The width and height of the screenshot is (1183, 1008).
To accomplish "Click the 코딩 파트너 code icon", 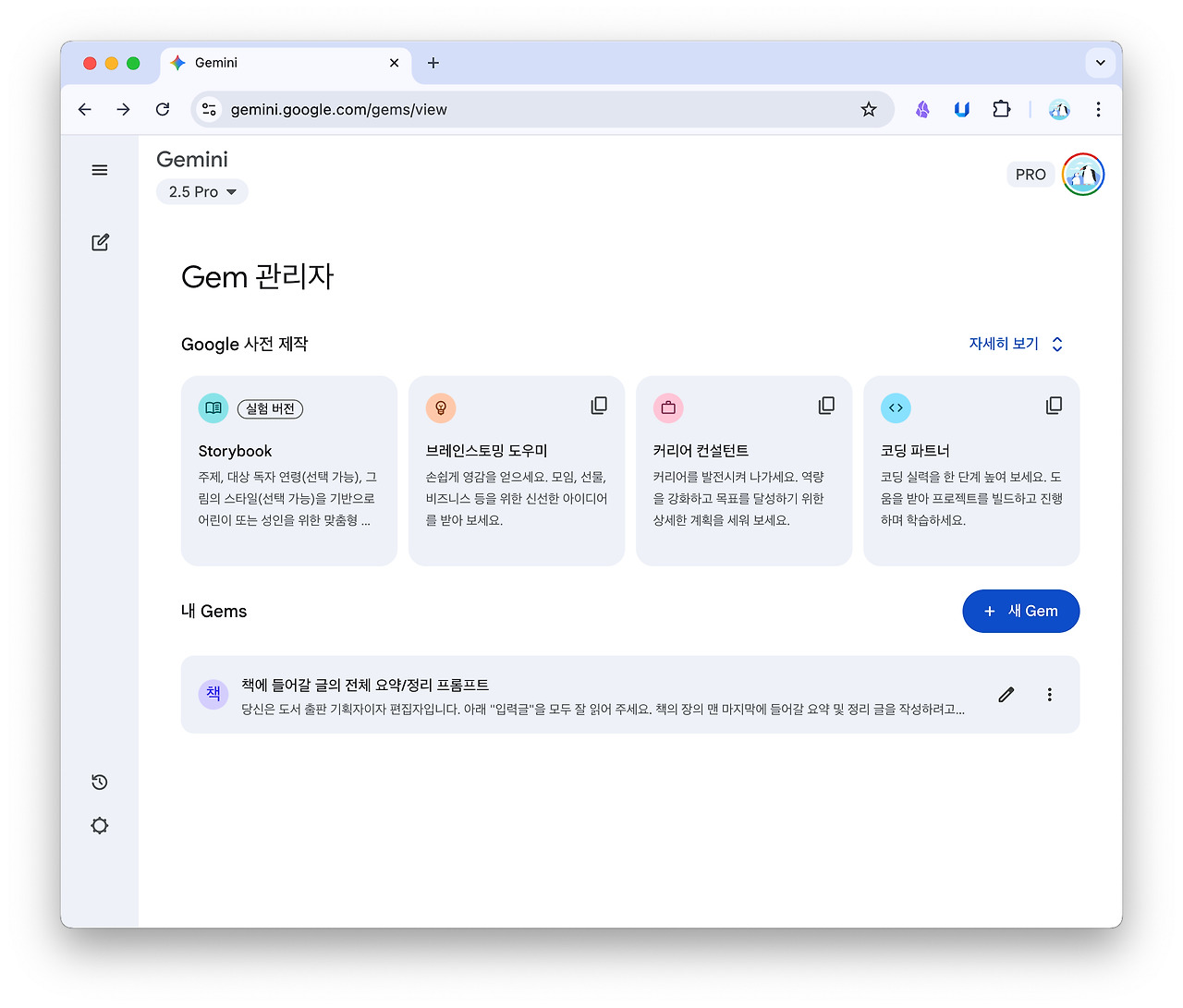I will point(896,408).
